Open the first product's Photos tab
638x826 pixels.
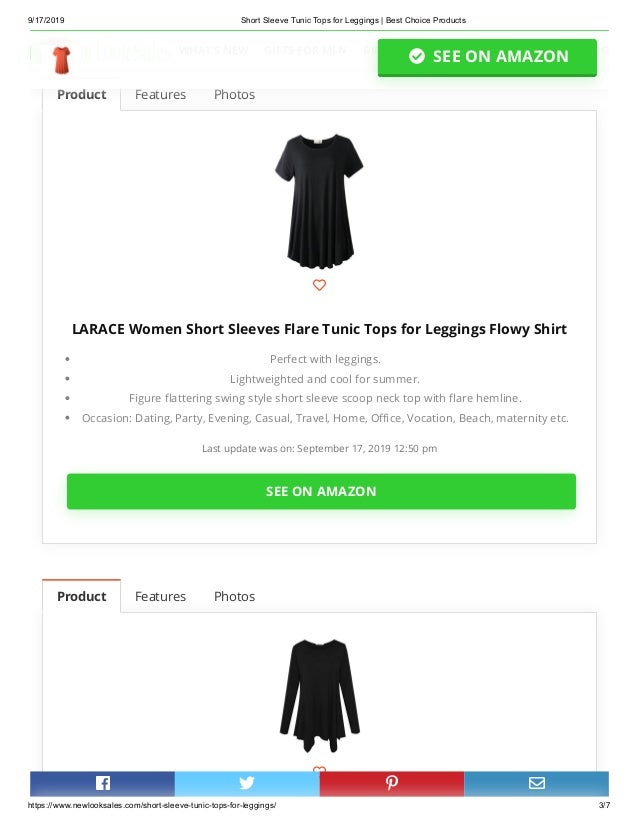click(234, 95)
